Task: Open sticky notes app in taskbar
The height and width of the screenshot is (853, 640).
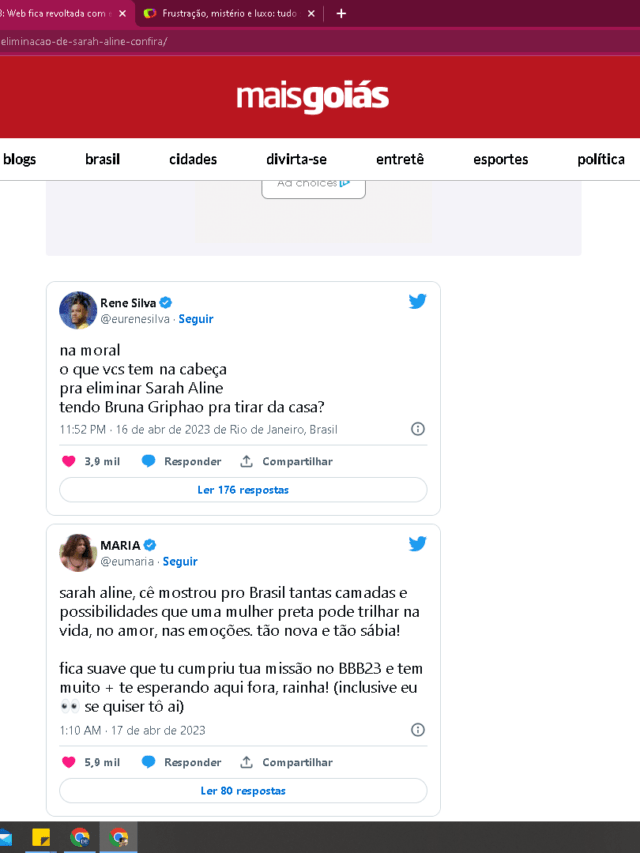Action: coord(41,838)
